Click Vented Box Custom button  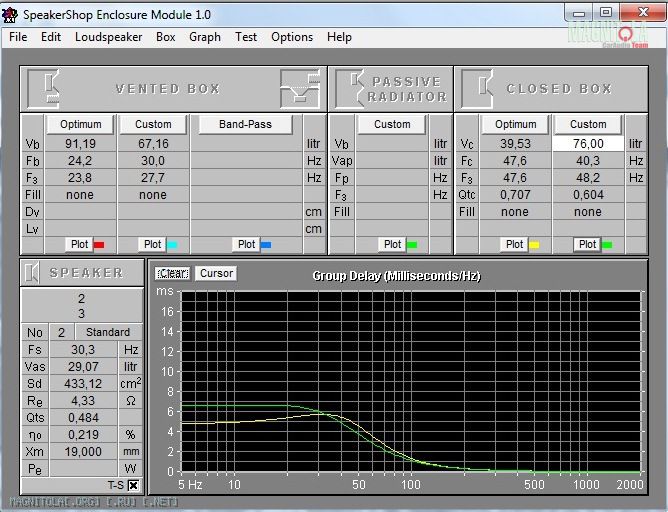pyautogui.click(x=153, y=124)
